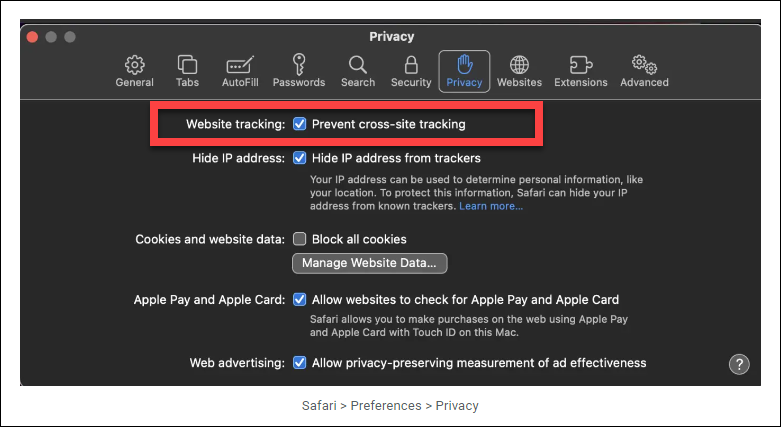The height and width of the screenshot is (427, 781).
Task: Open the General preferences pane
Action: [134, 70]
